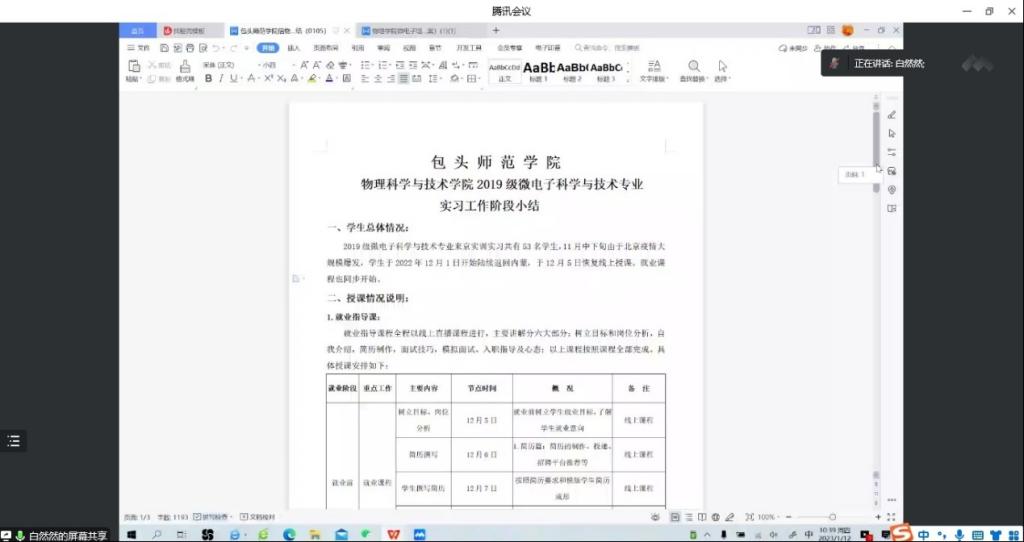The image size is (1024, 542).
Task: Click the Windows Start button on taskbar
Action: [130, 535]
